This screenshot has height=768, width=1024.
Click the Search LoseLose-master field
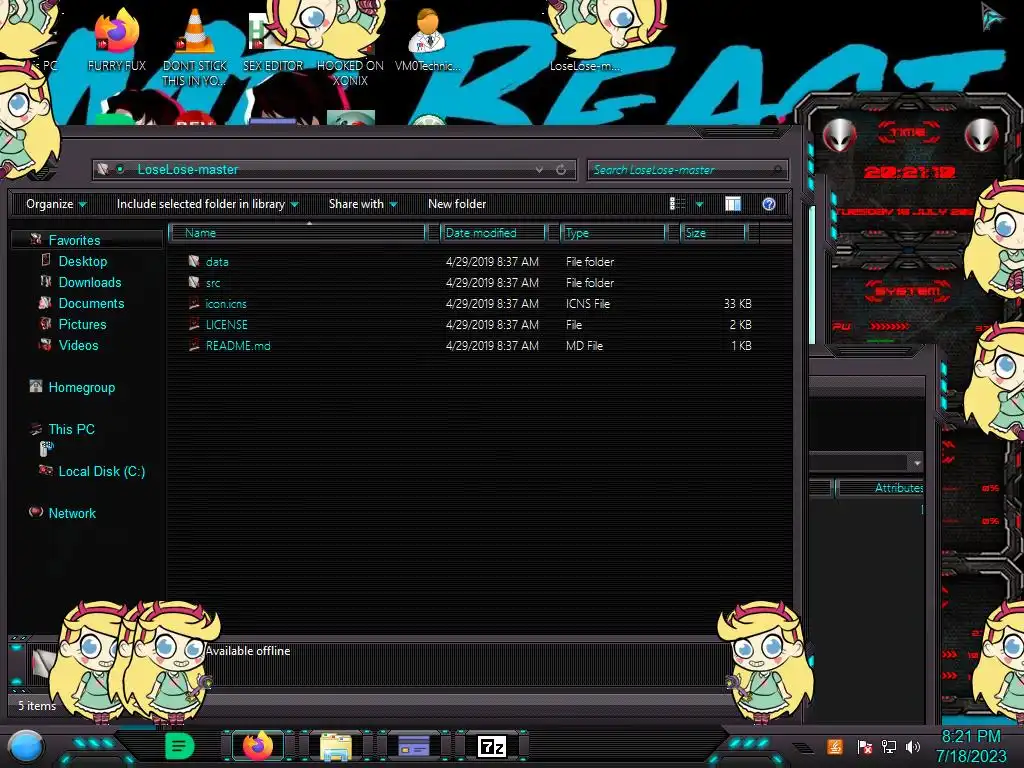pyautogui.click(x=687, y=170)
